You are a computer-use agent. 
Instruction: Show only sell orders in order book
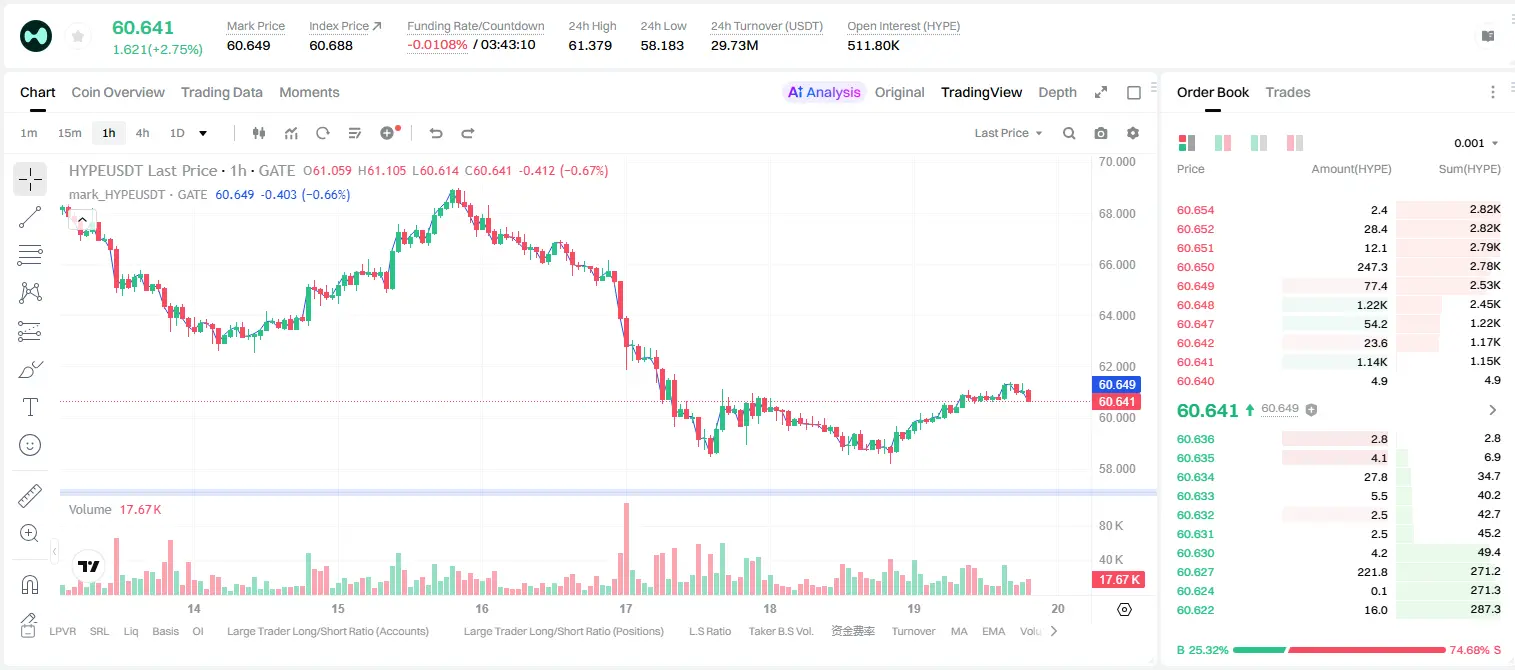pos(1295,143)
